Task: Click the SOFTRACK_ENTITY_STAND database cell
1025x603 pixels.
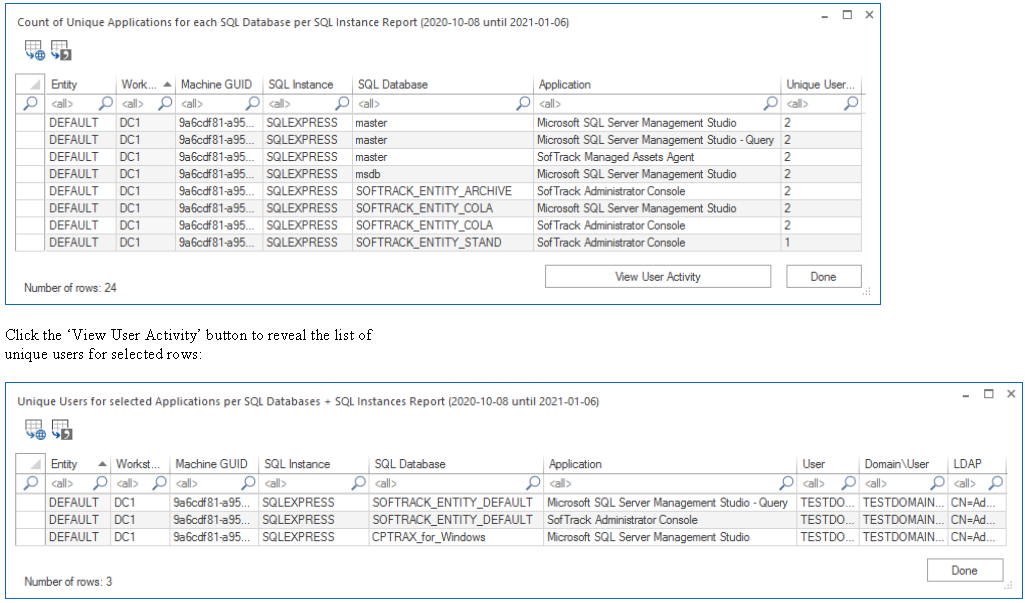Action: (428, 242)
